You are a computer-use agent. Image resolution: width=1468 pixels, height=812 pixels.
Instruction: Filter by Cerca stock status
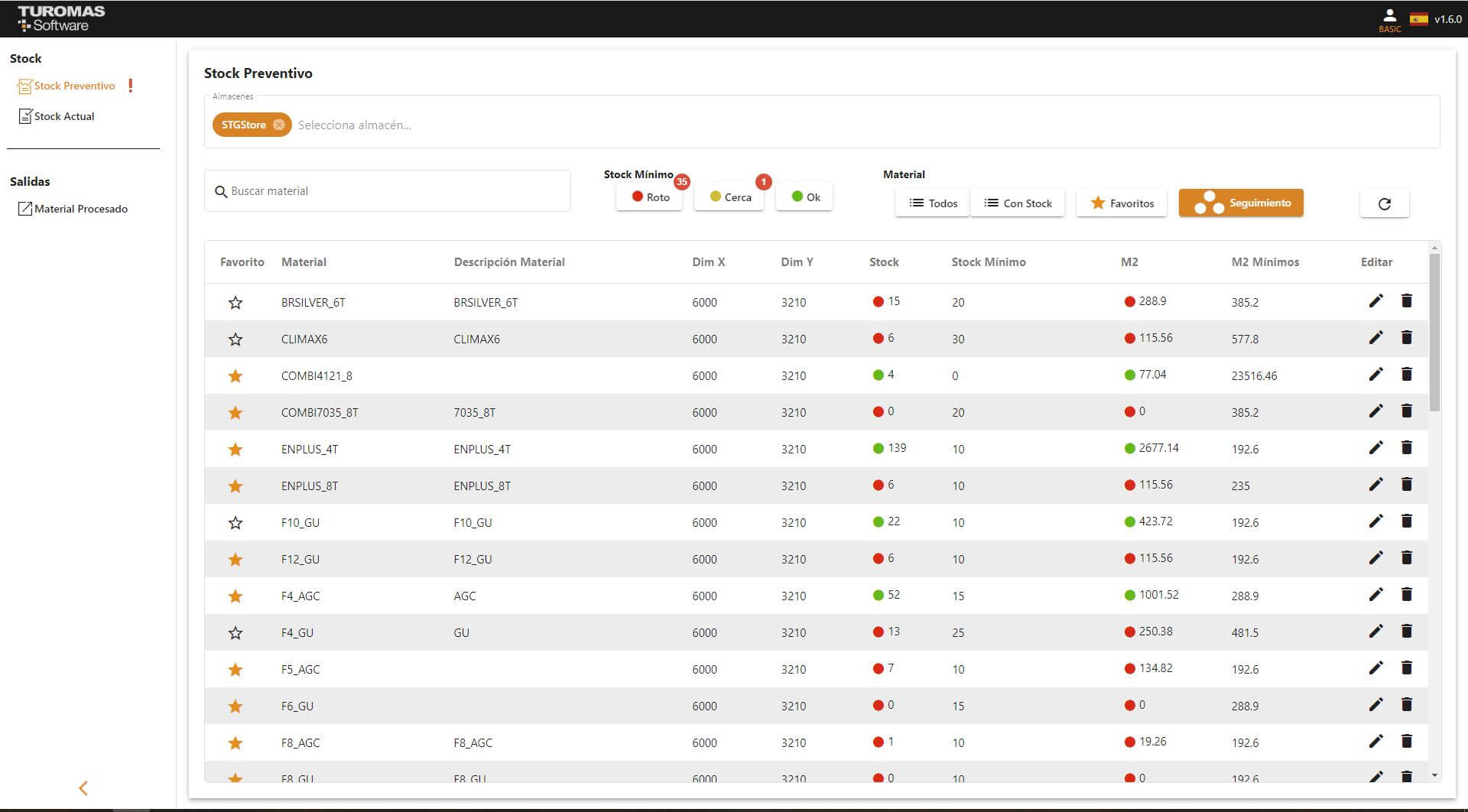point(729,197)
